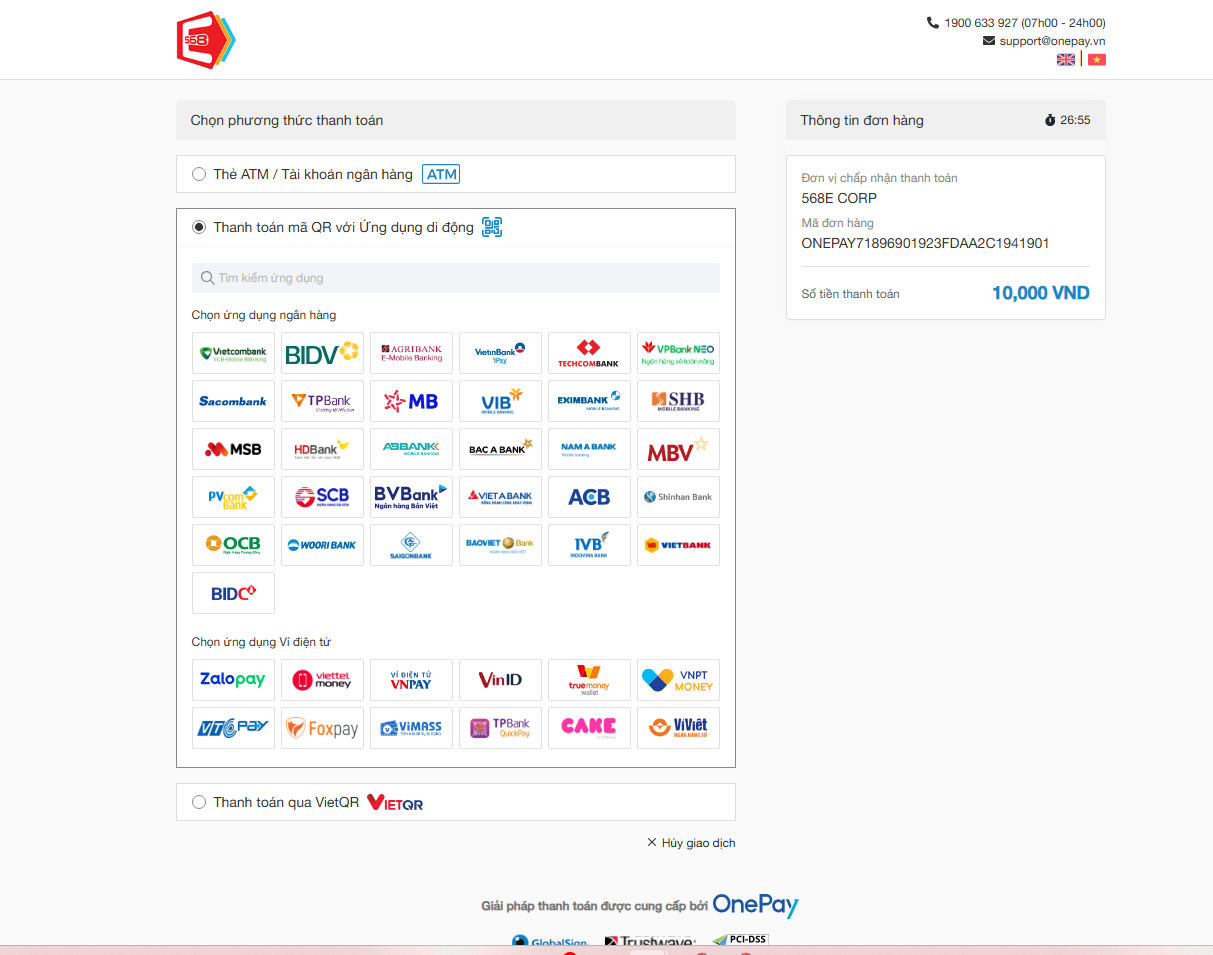Viewport: 1213px width, 955px height.
Task: Pick the ViViet wallet tile
Action: pyautogui.click(x=678, y=728)
